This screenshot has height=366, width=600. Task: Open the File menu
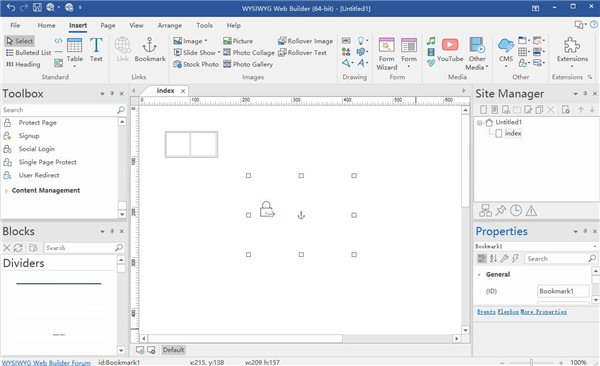pyautogui.click(x=15, y=25)
